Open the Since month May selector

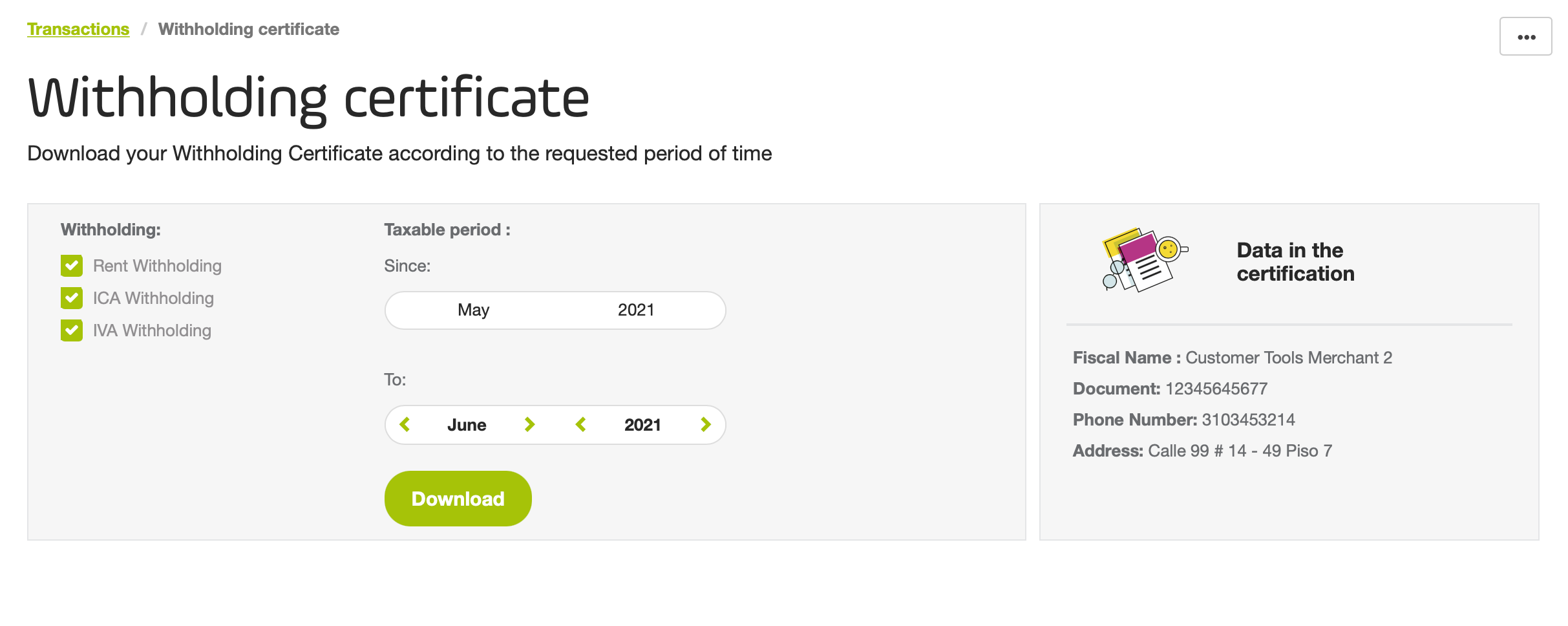[473, 310]
